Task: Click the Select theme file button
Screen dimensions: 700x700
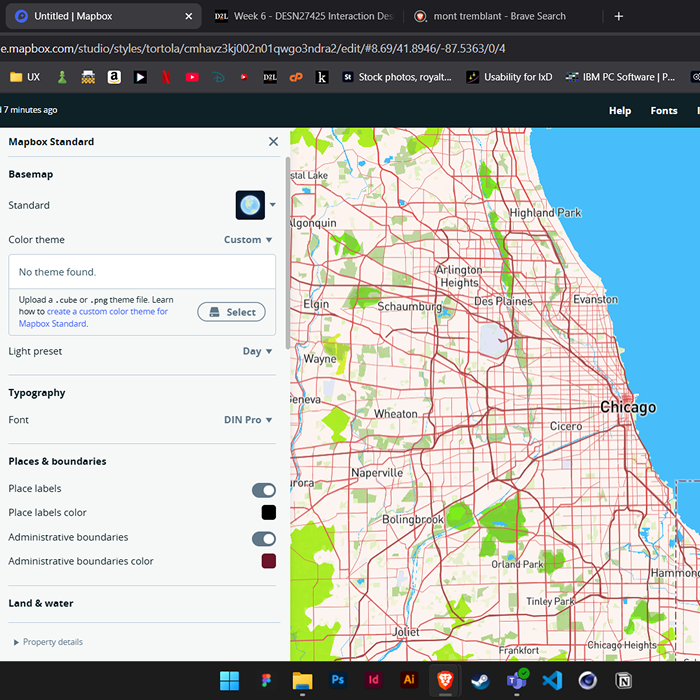Action: (x=231, y=312)
